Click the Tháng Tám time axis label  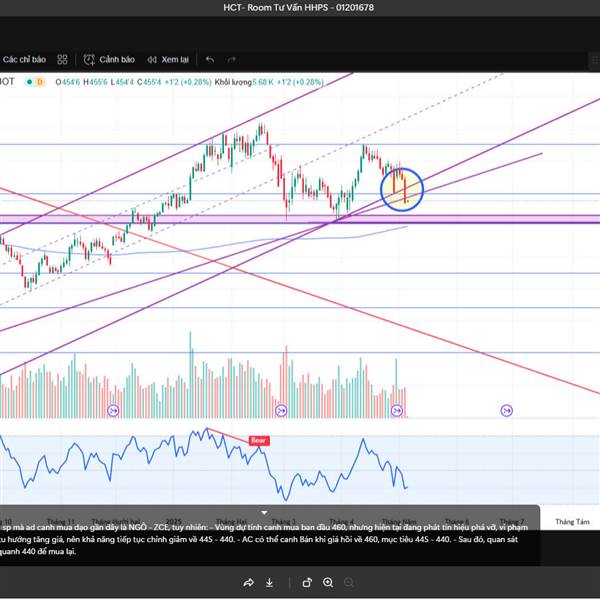click(x=572, y=522)
